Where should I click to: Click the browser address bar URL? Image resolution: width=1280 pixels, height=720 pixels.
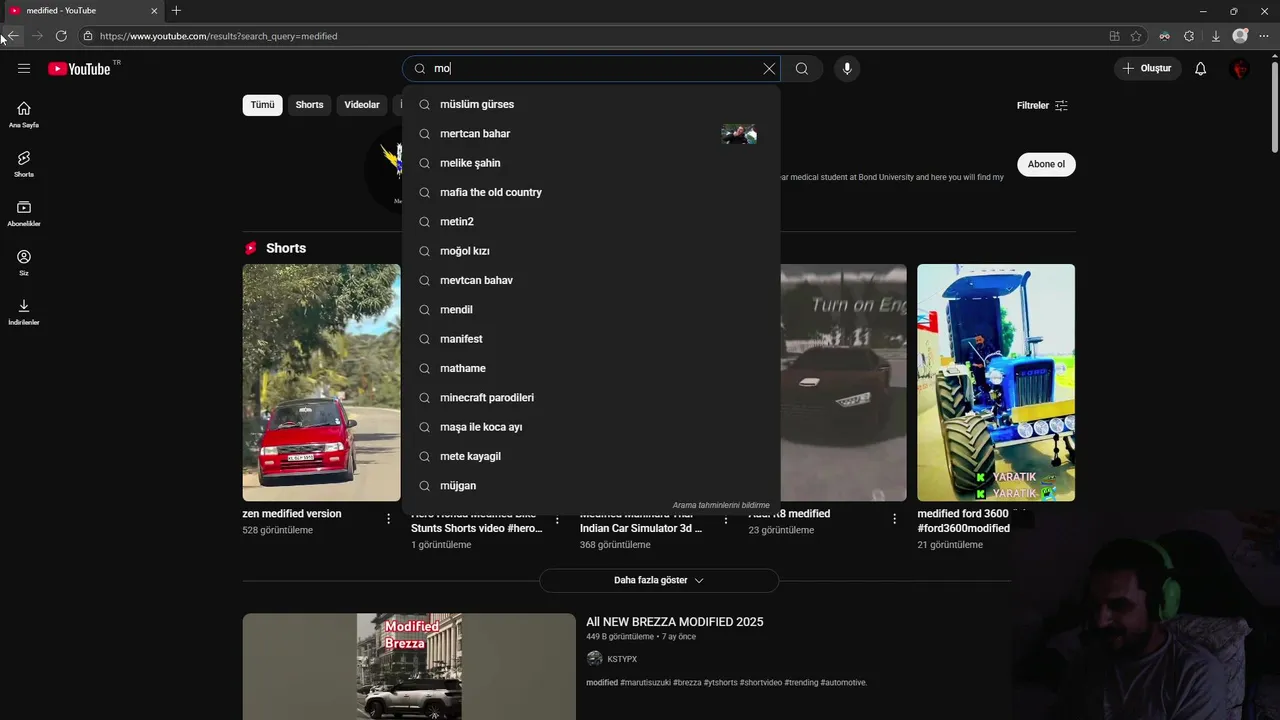[x=218, y=36]
